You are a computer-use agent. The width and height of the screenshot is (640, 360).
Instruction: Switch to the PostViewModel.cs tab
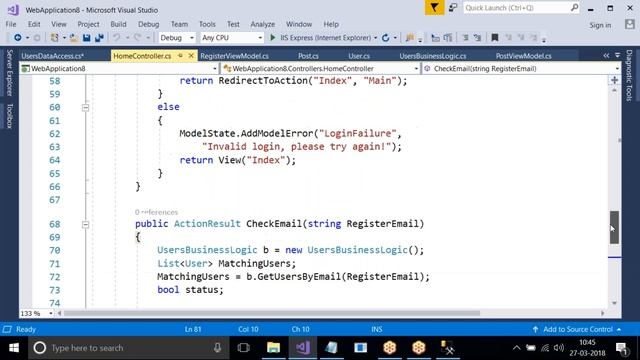point(523,56)
